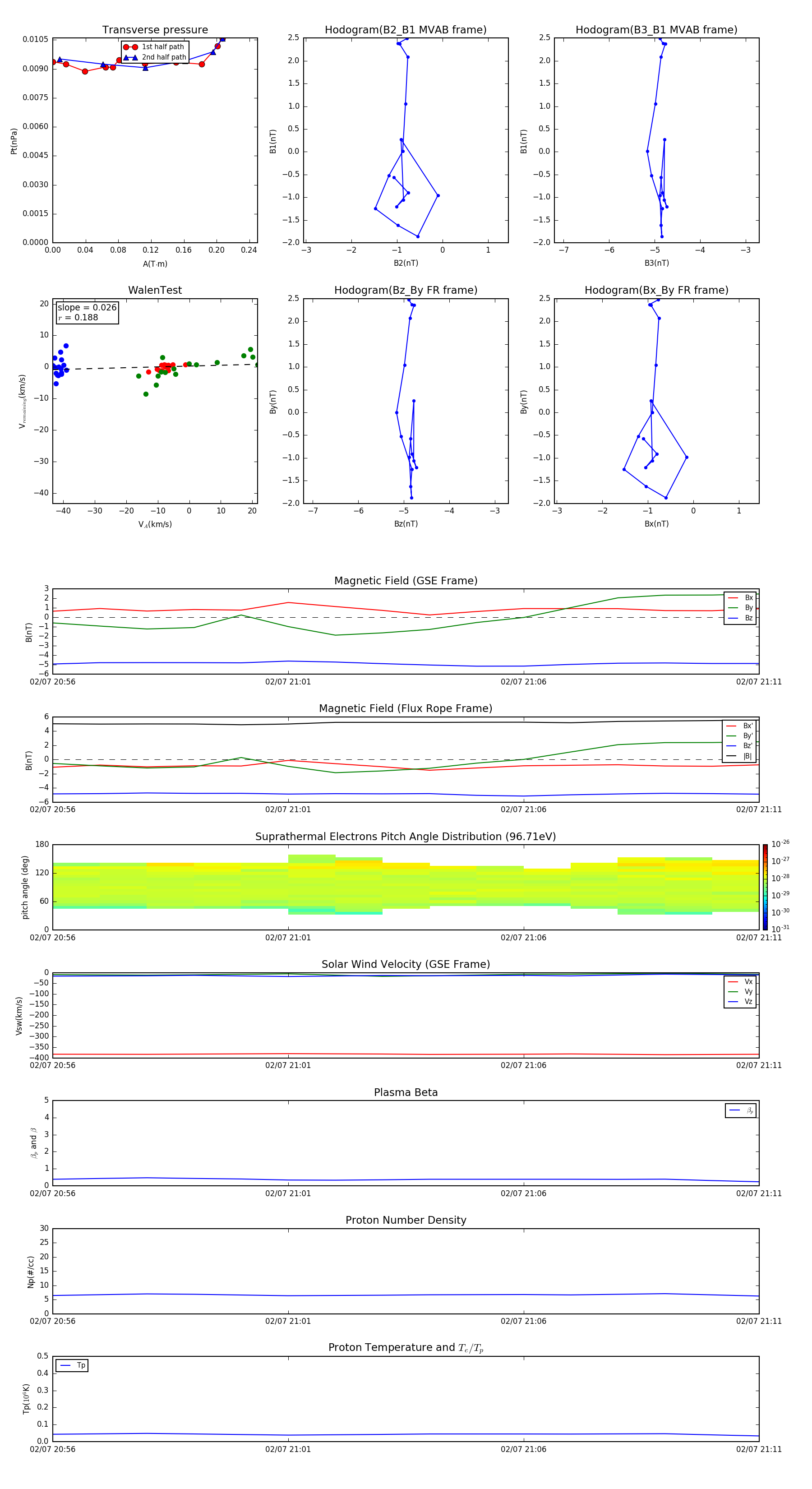Image resolution: width=812 pixels, height=1489 pixels.
Task: Click the 'A(T·m)' x-axis label
Action: 155,264
